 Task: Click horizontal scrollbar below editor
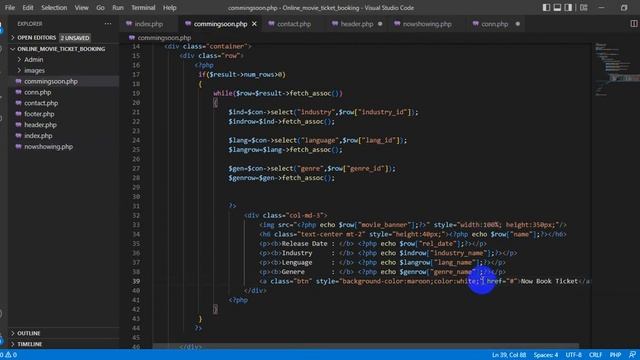[x=365, y=346]
